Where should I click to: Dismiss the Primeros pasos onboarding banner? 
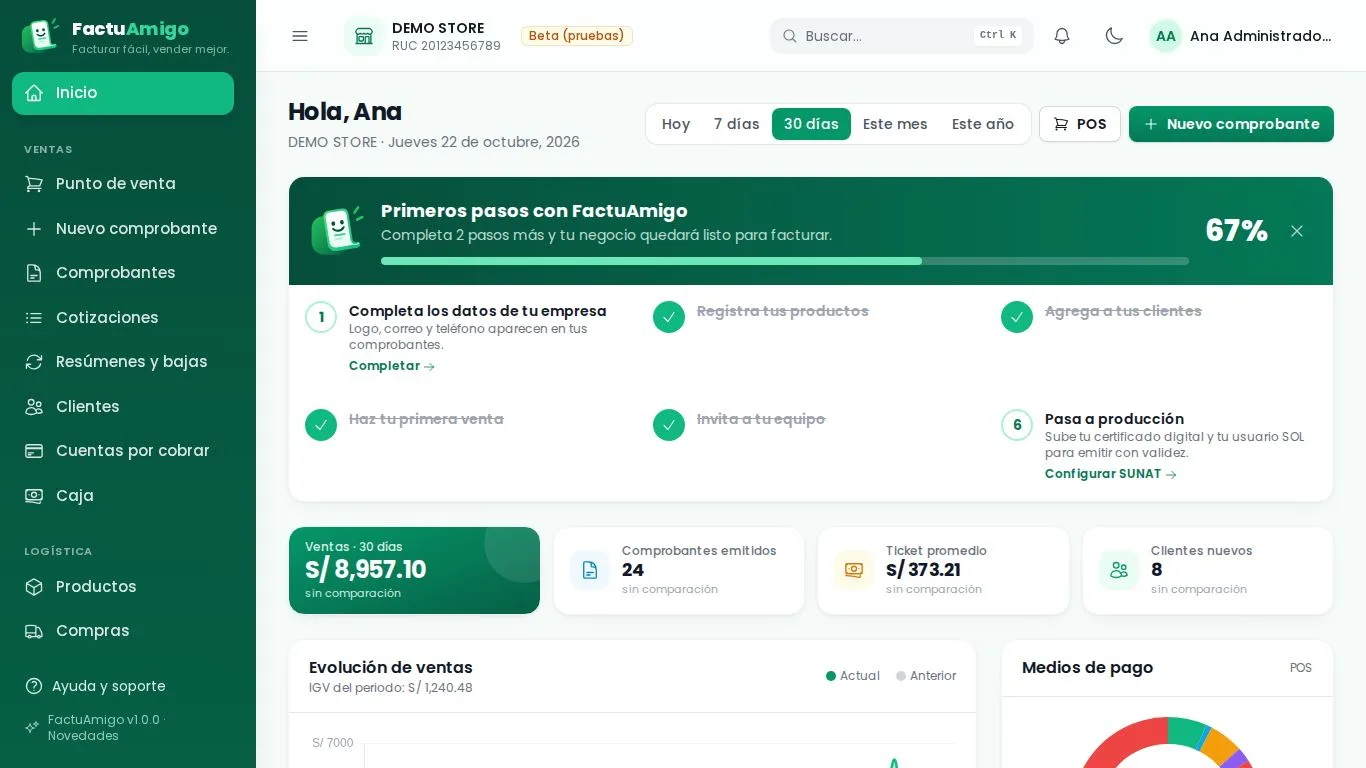[1297, 231]
